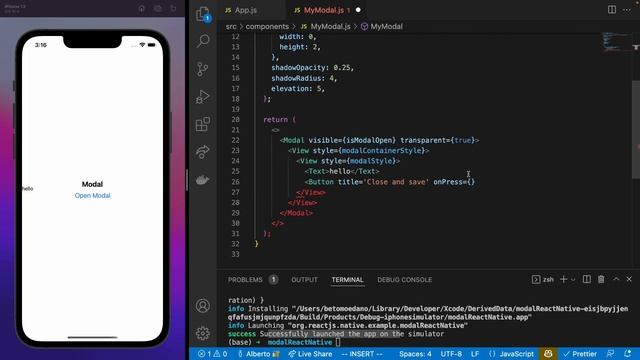The width and height of the screenshot is (640, 360).
Task: Split the terminal panel
Action: pyautogui.click(x=587, y=279)
